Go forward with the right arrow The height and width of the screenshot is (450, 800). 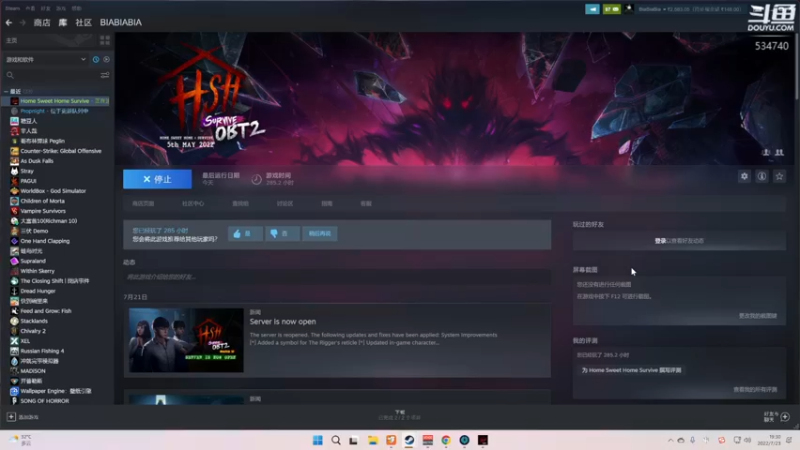(x=22, y=22)
